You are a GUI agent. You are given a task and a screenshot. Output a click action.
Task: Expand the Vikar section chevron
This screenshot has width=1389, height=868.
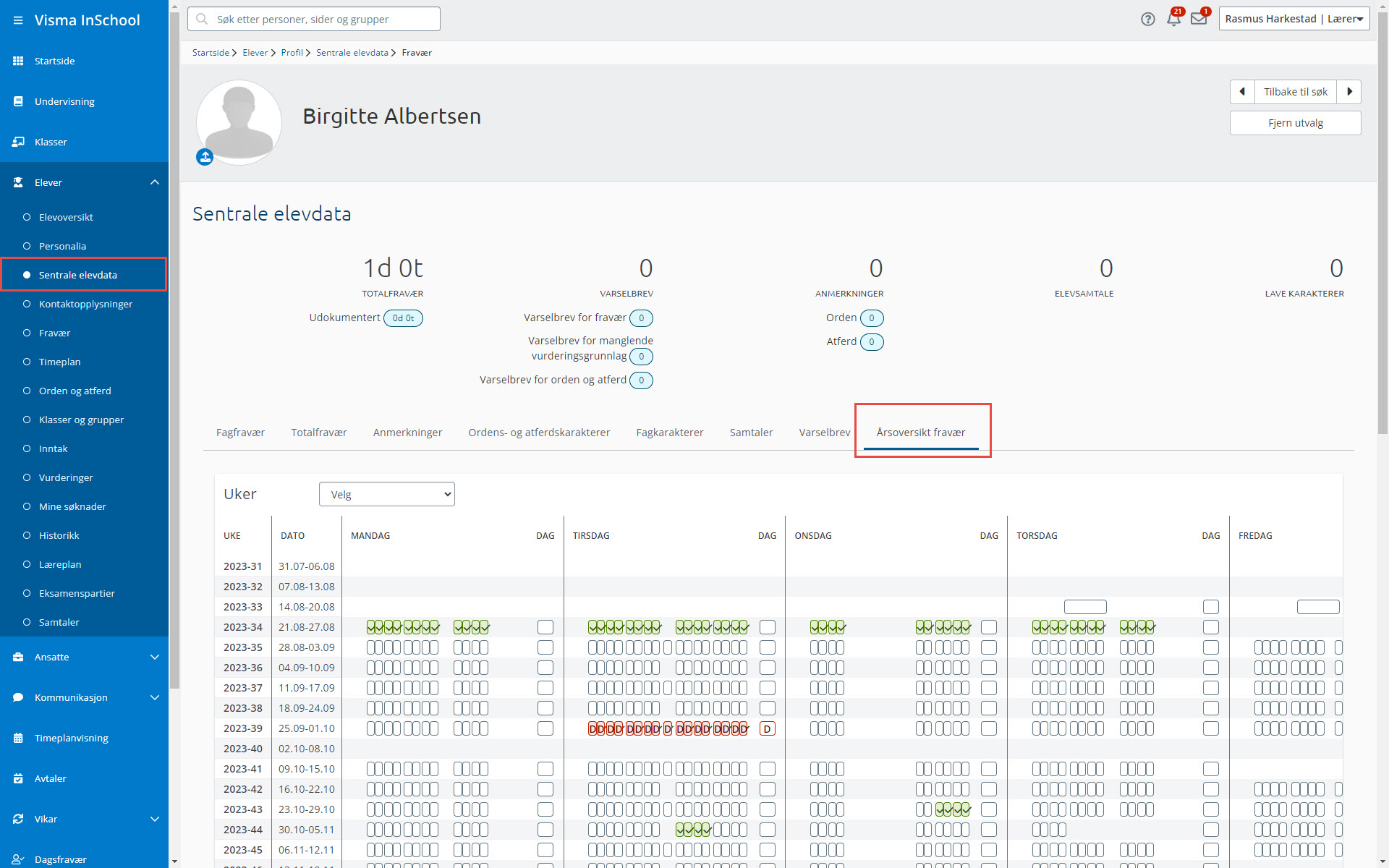coord(154,819)
